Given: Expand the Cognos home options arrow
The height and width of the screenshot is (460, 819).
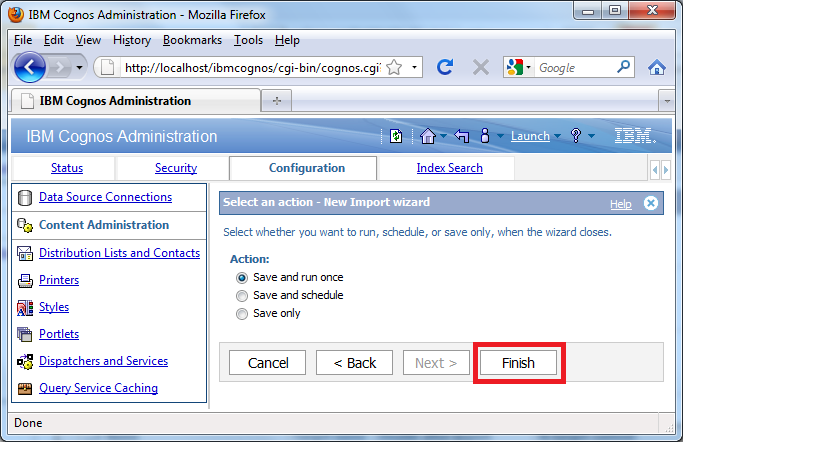Looking at the screenshot, I should (x=443, y=136).
